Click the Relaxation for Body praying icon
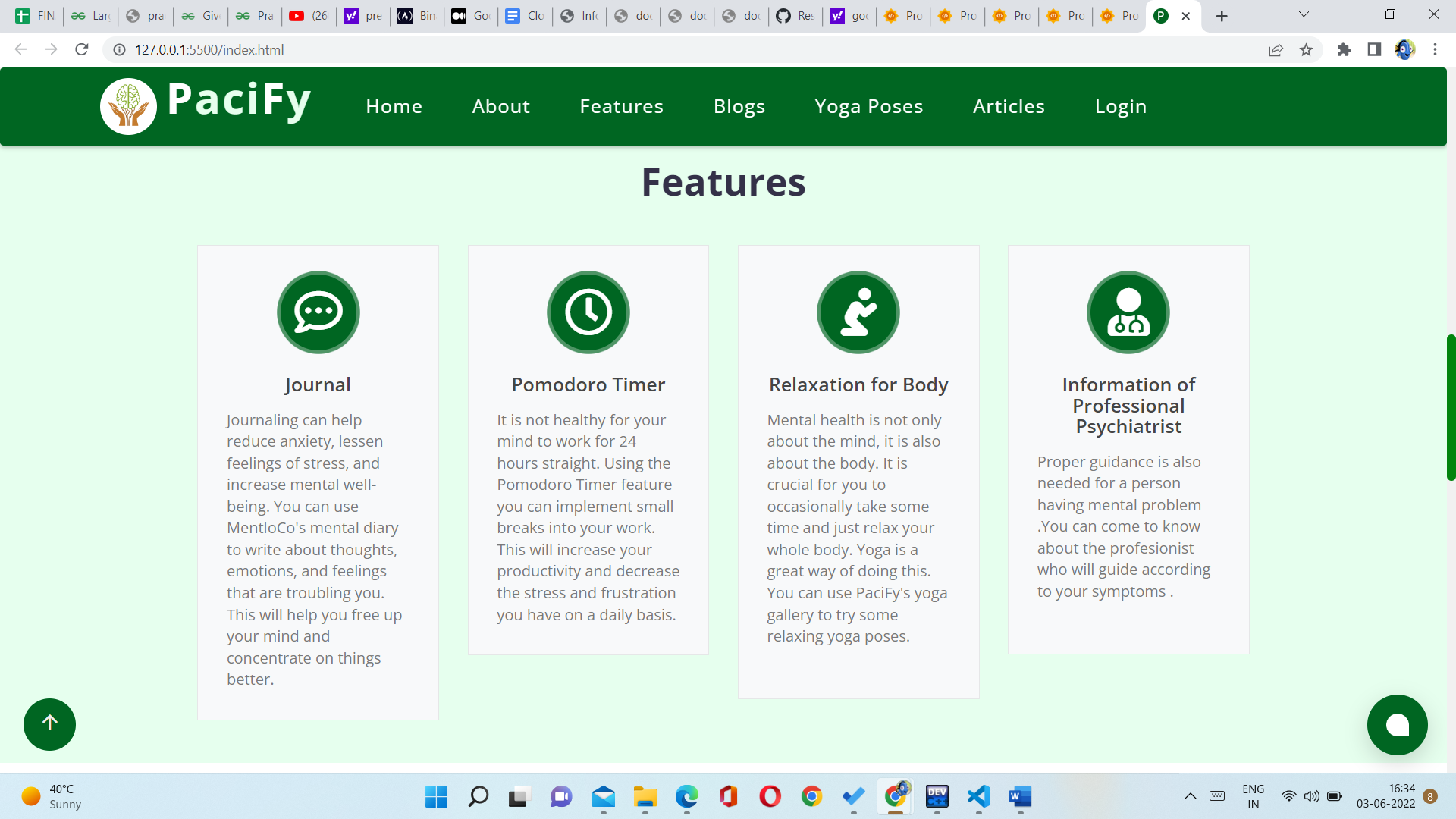Viewport: 1456px width, 819px height. 858,312
